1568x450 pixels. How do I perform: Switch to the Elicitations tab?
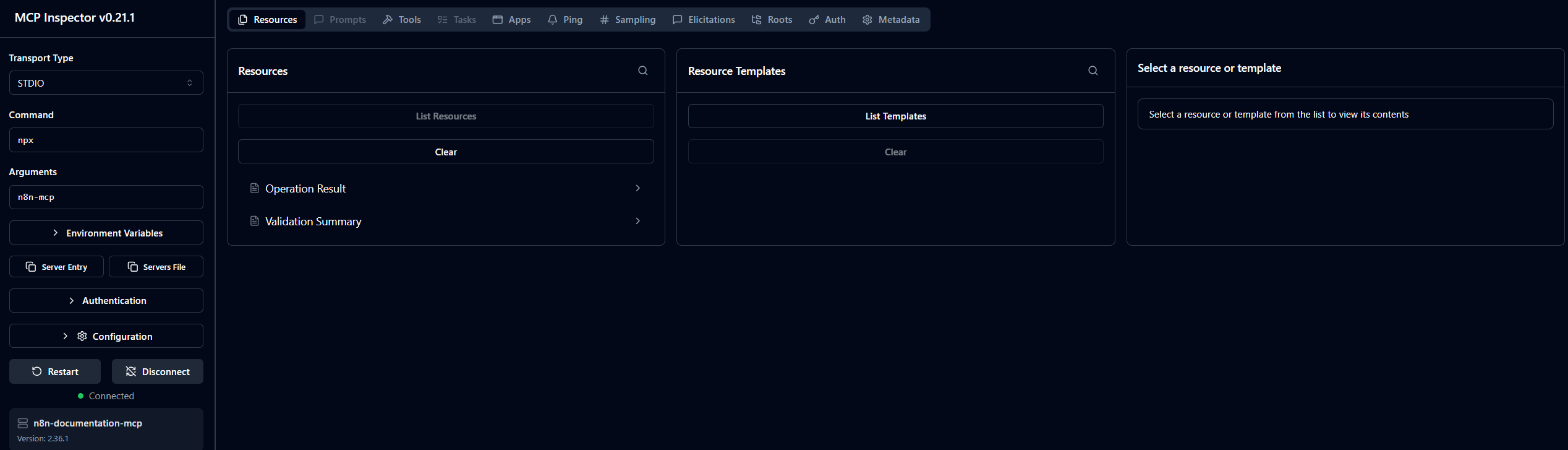(704, 20)
